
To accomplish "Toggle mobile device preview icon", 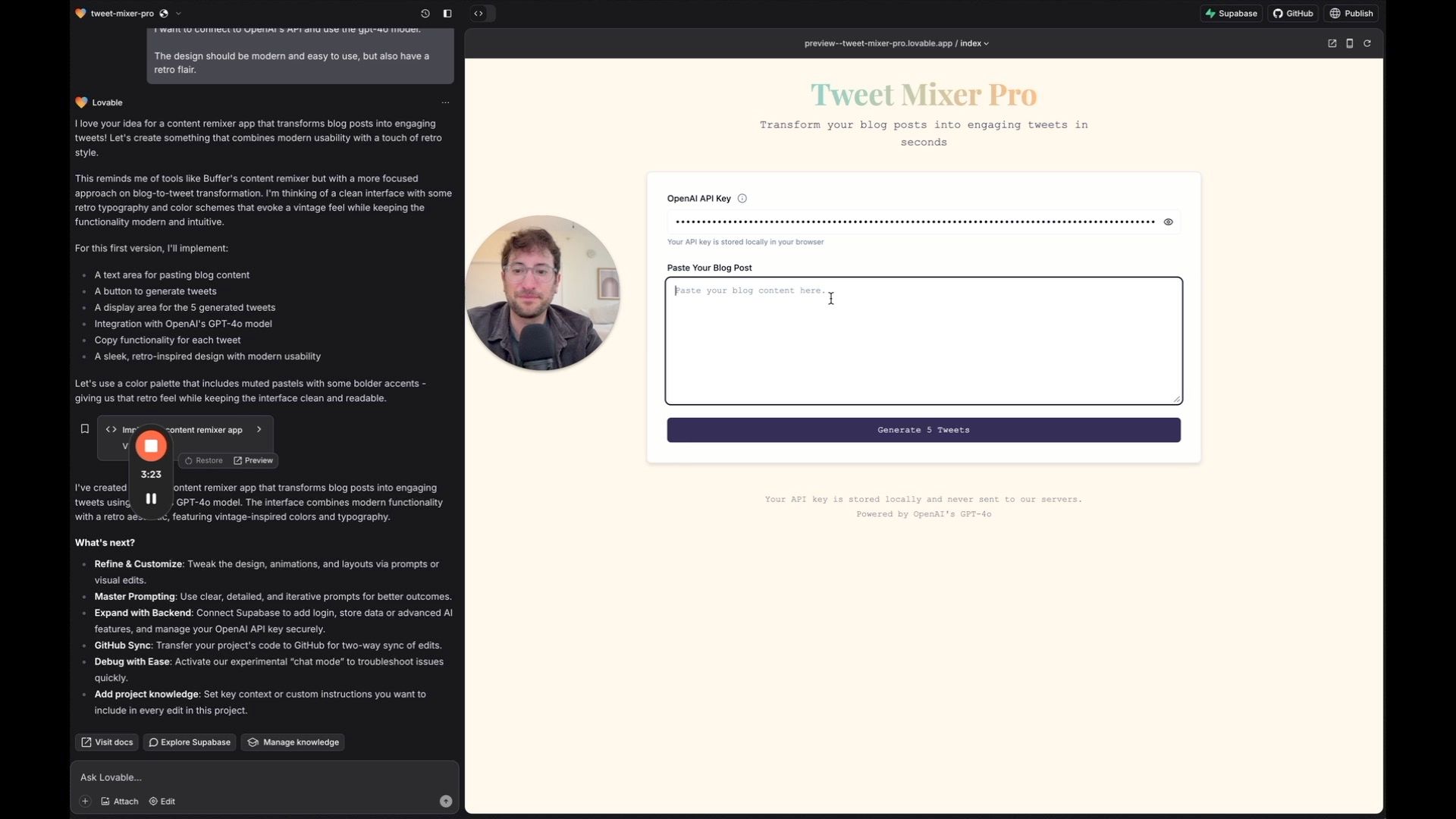I will tap(1350, 43).
